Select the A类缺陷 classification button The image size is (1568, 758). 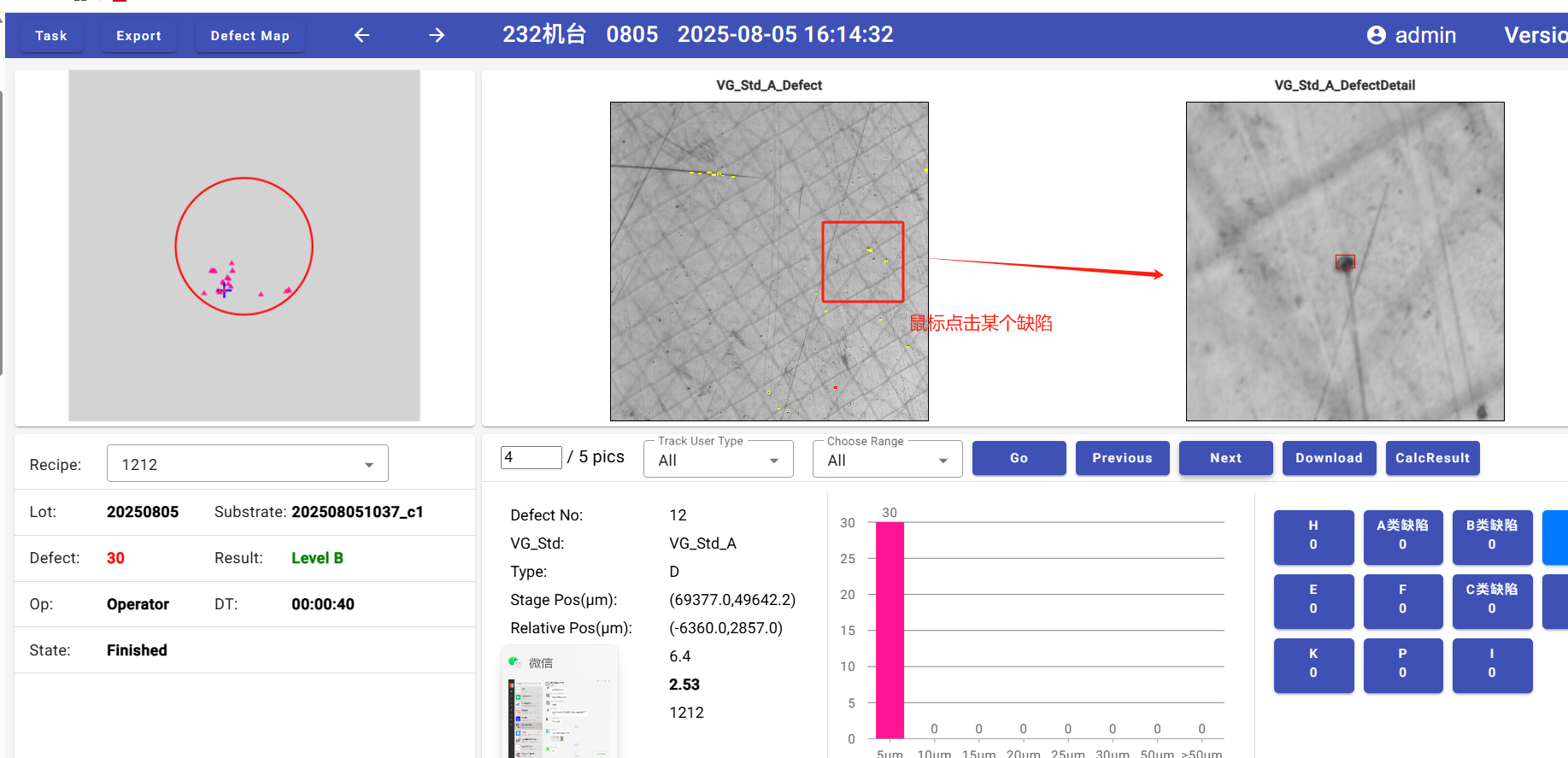click(x=1401, y=536)
